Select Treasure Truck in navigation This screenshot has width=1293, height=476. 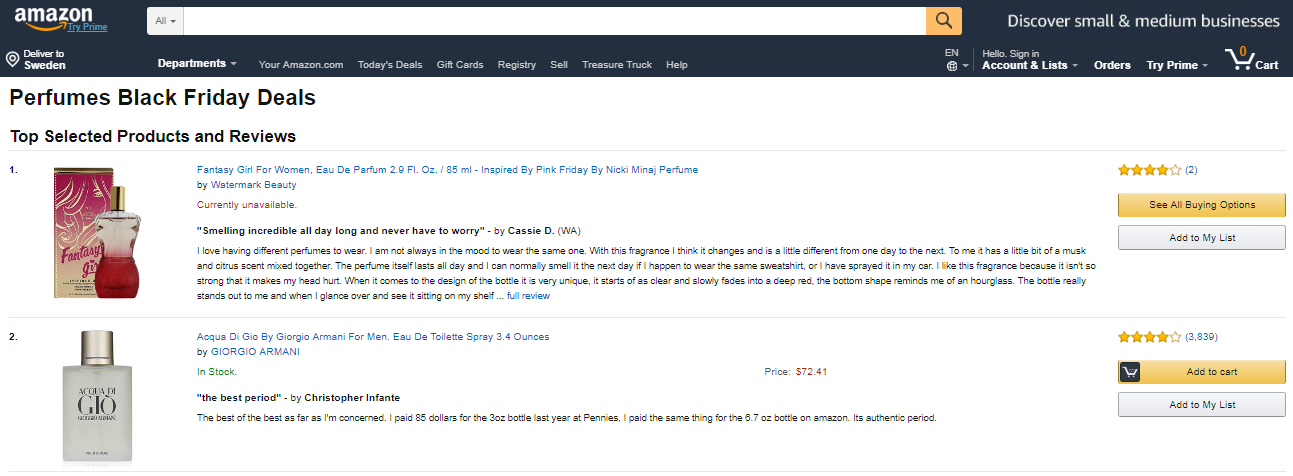tap(617, 65)
